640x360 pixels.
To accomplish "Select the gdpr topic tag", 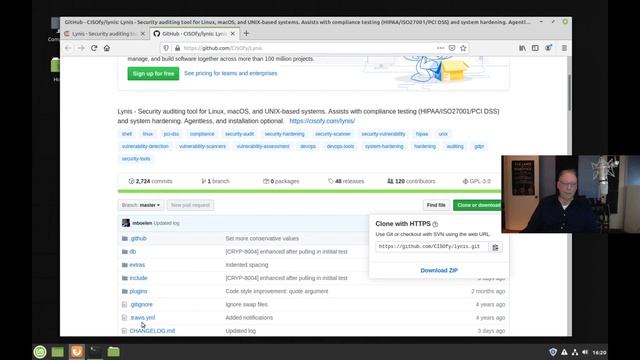I will 479,146.
